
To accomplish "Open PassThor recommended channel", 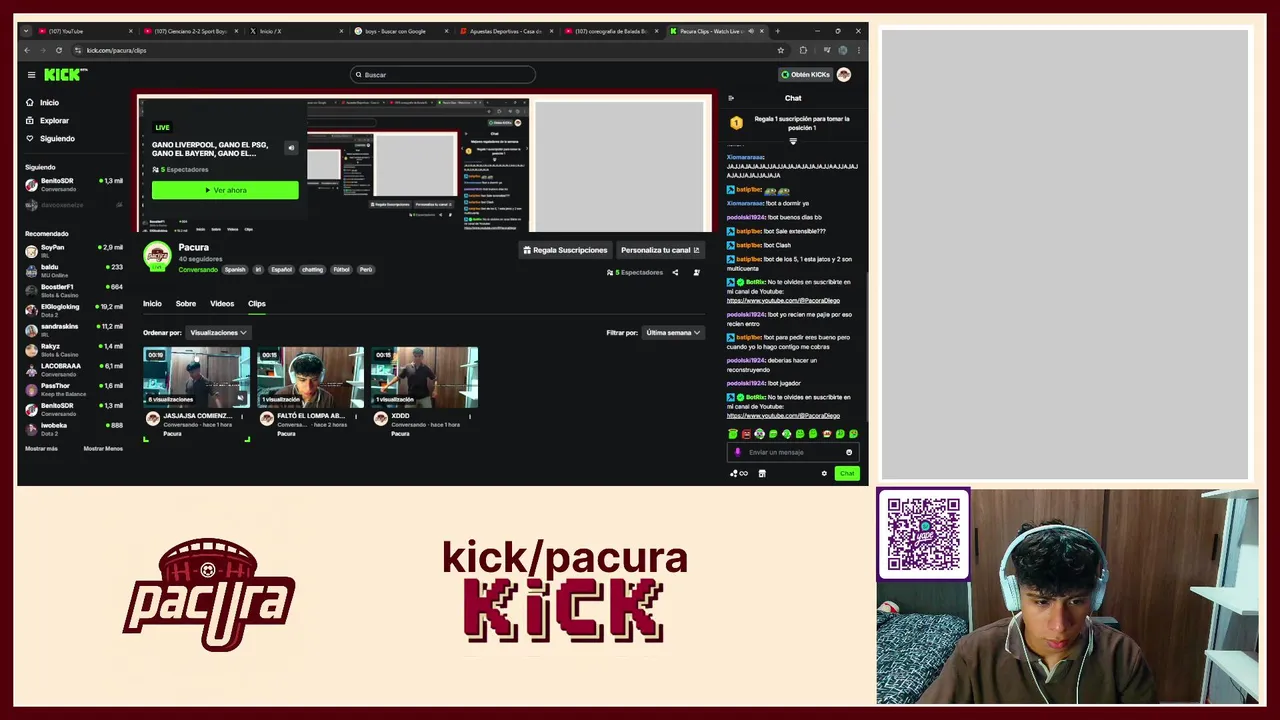I will (x=74, y=389).
